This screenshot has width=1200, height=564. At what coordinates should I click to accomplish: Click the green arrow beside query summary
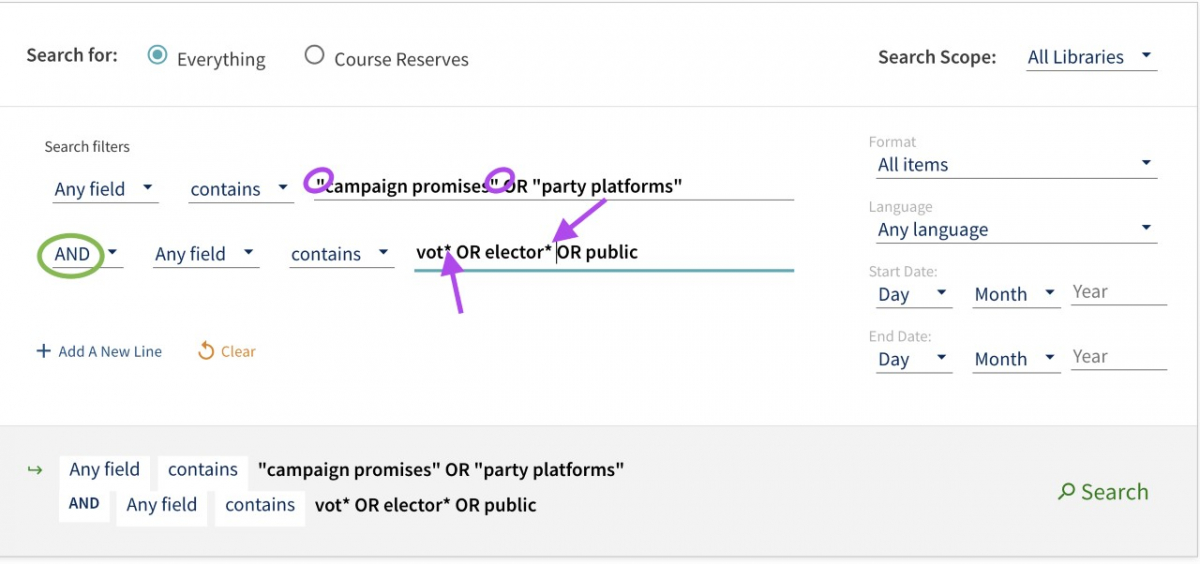point(35,470)
